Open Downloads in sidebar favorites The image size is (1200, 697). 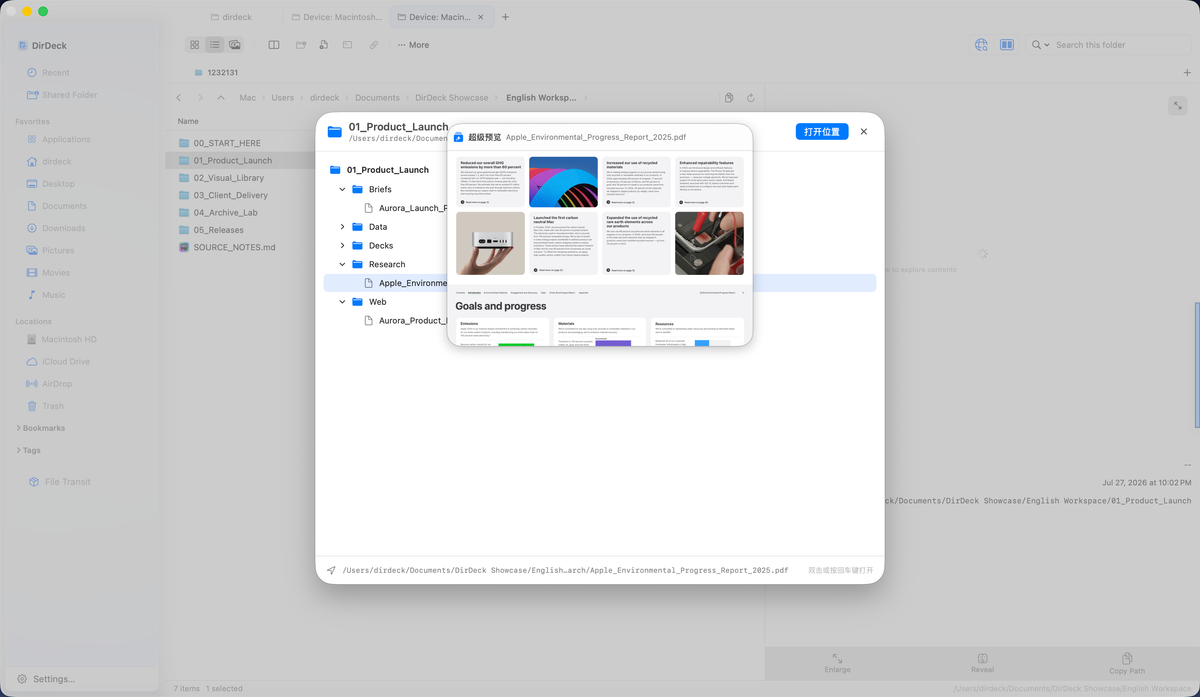coord(63,228)
